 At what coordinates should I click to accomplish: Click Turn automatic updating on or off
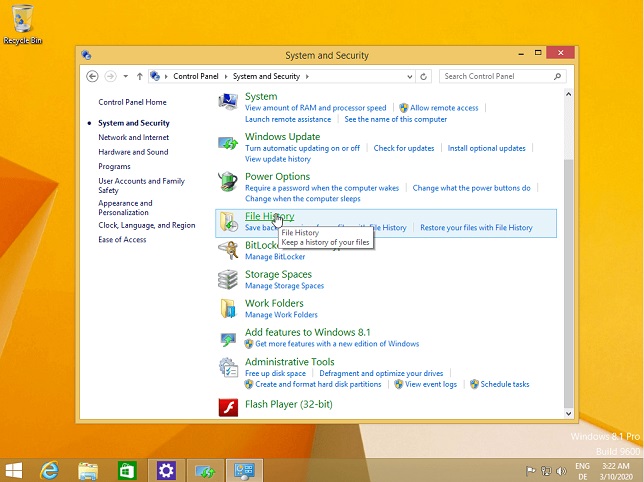click(302, 148)
